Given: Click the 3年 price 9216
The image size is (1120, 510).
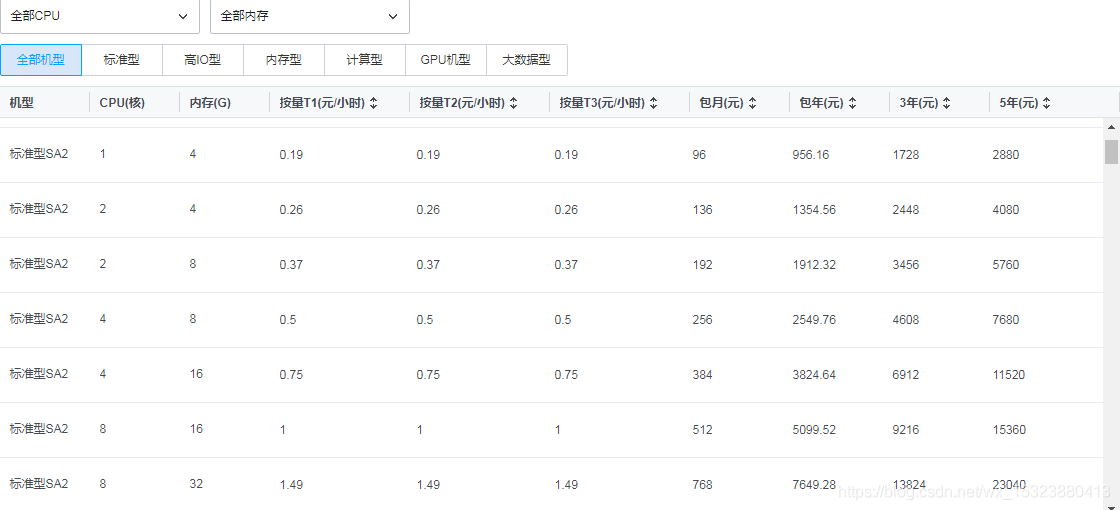Looking at the screenshot, I should pos(906,429).
